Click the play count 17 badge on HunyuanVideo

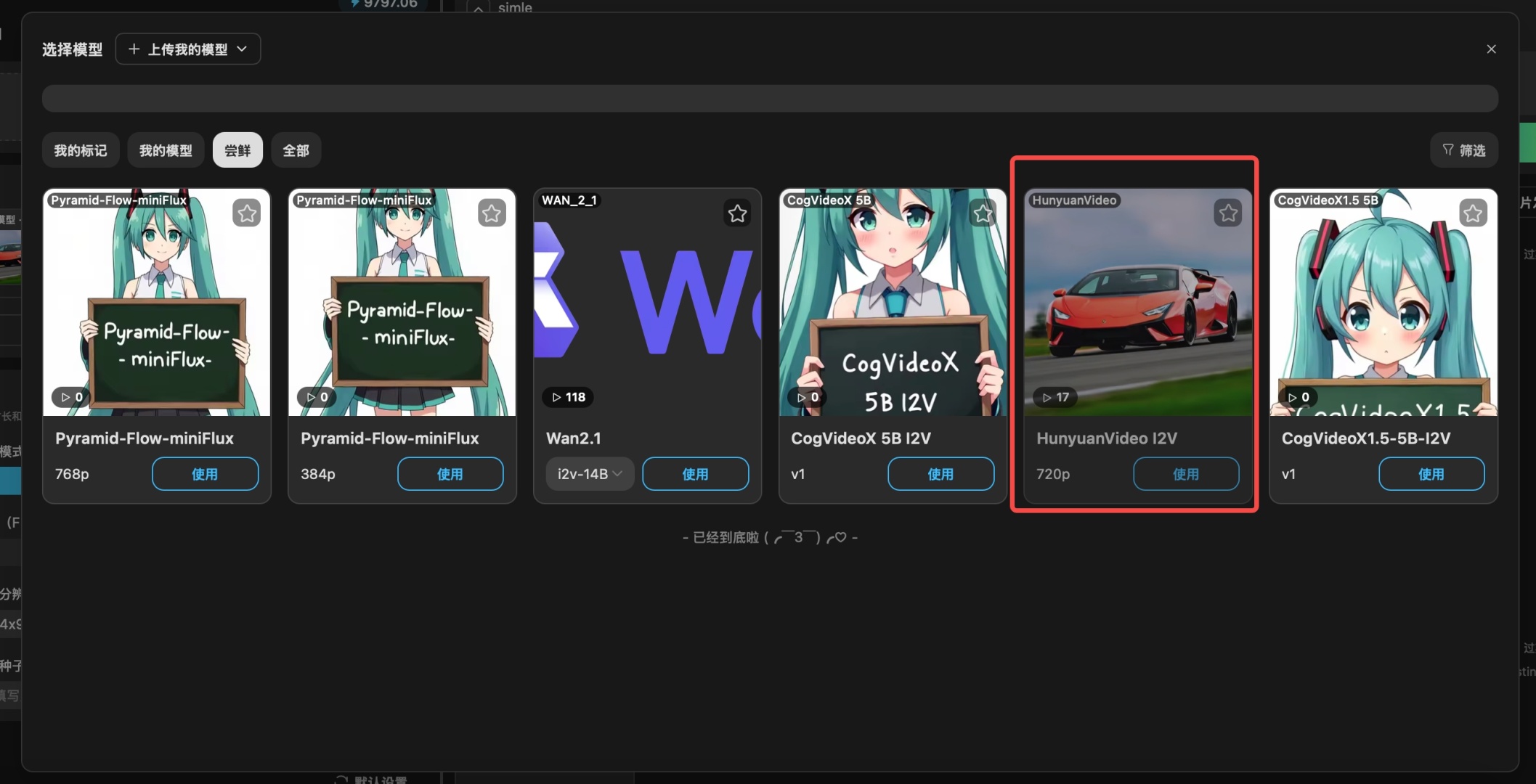click(x=1055, y=397)
